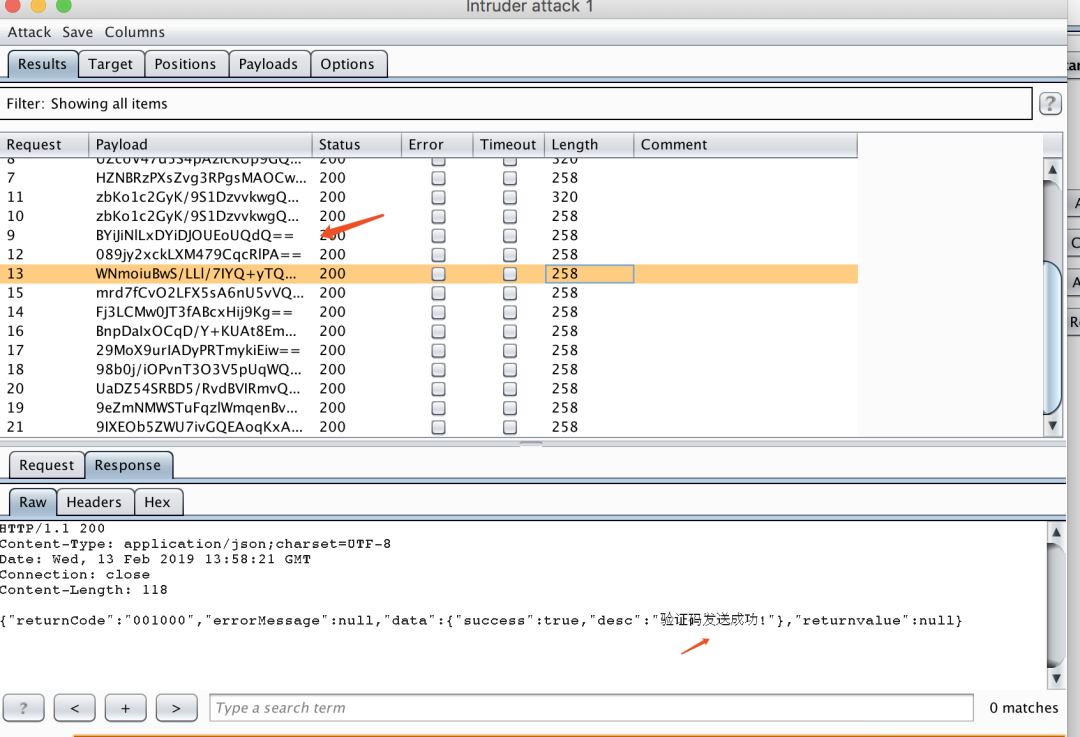Click the plus button in search bar
Image resolution: width=1080 pixels, height=737 pixels.
coord(126,708)
